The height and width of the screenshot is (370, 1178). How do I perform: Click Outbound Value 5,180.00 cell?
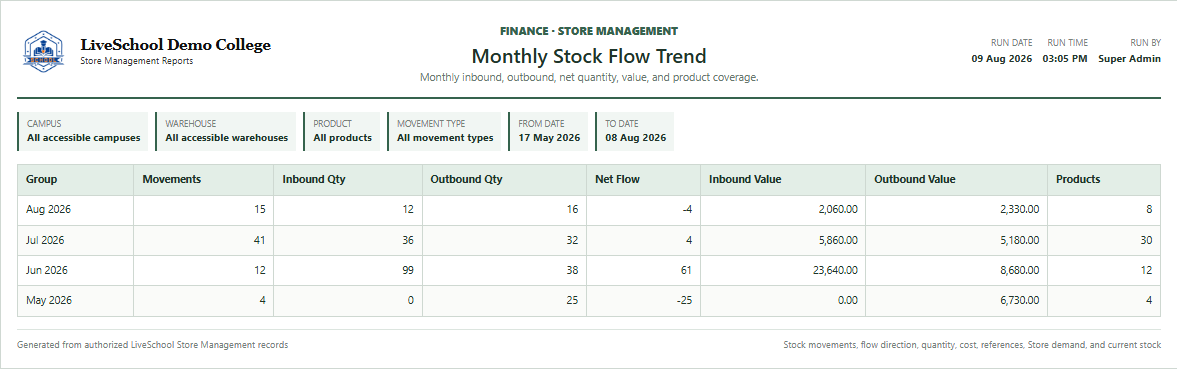click(956, 241)
